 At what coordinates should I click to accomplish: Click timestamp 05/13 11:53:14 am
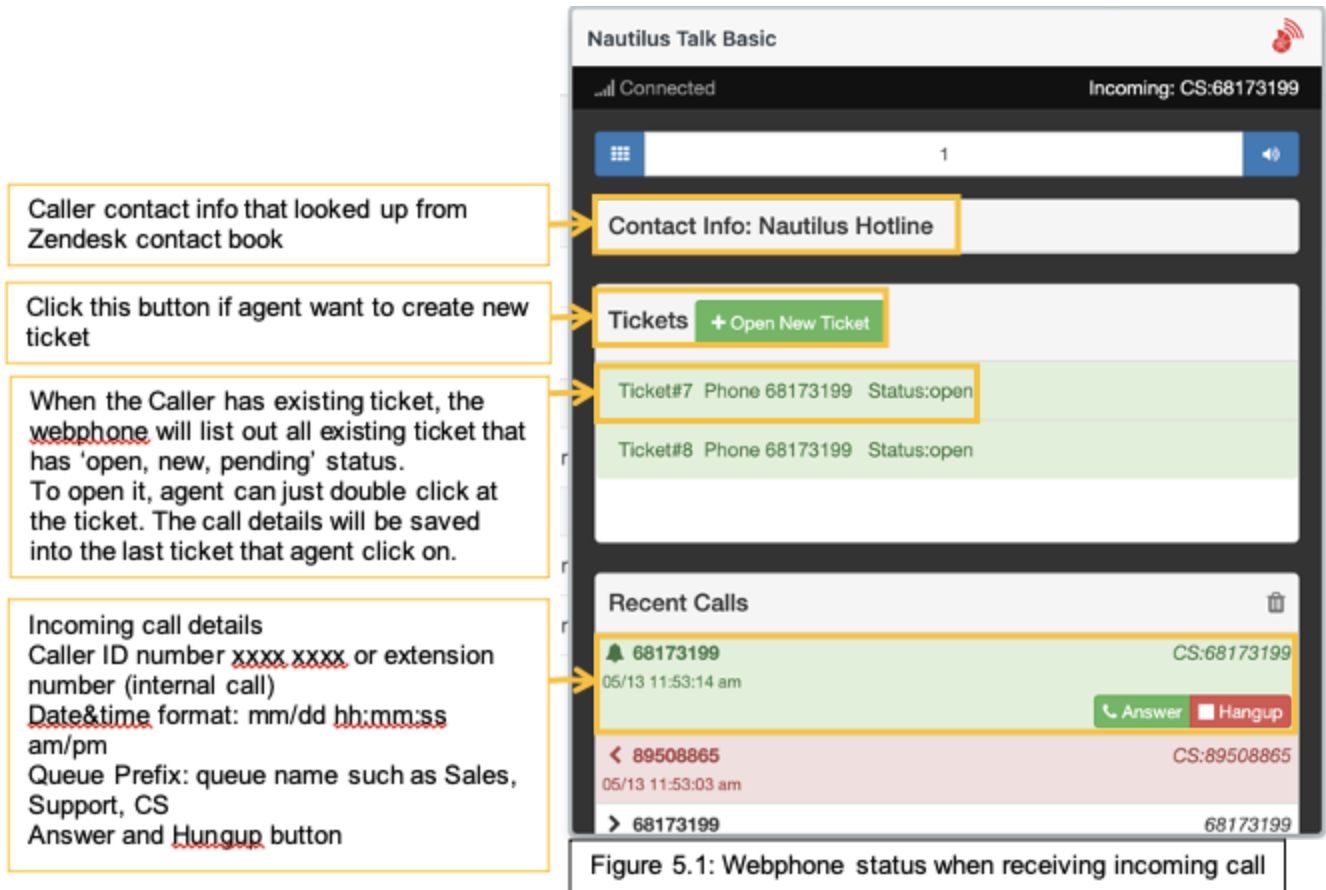point(671,682)
